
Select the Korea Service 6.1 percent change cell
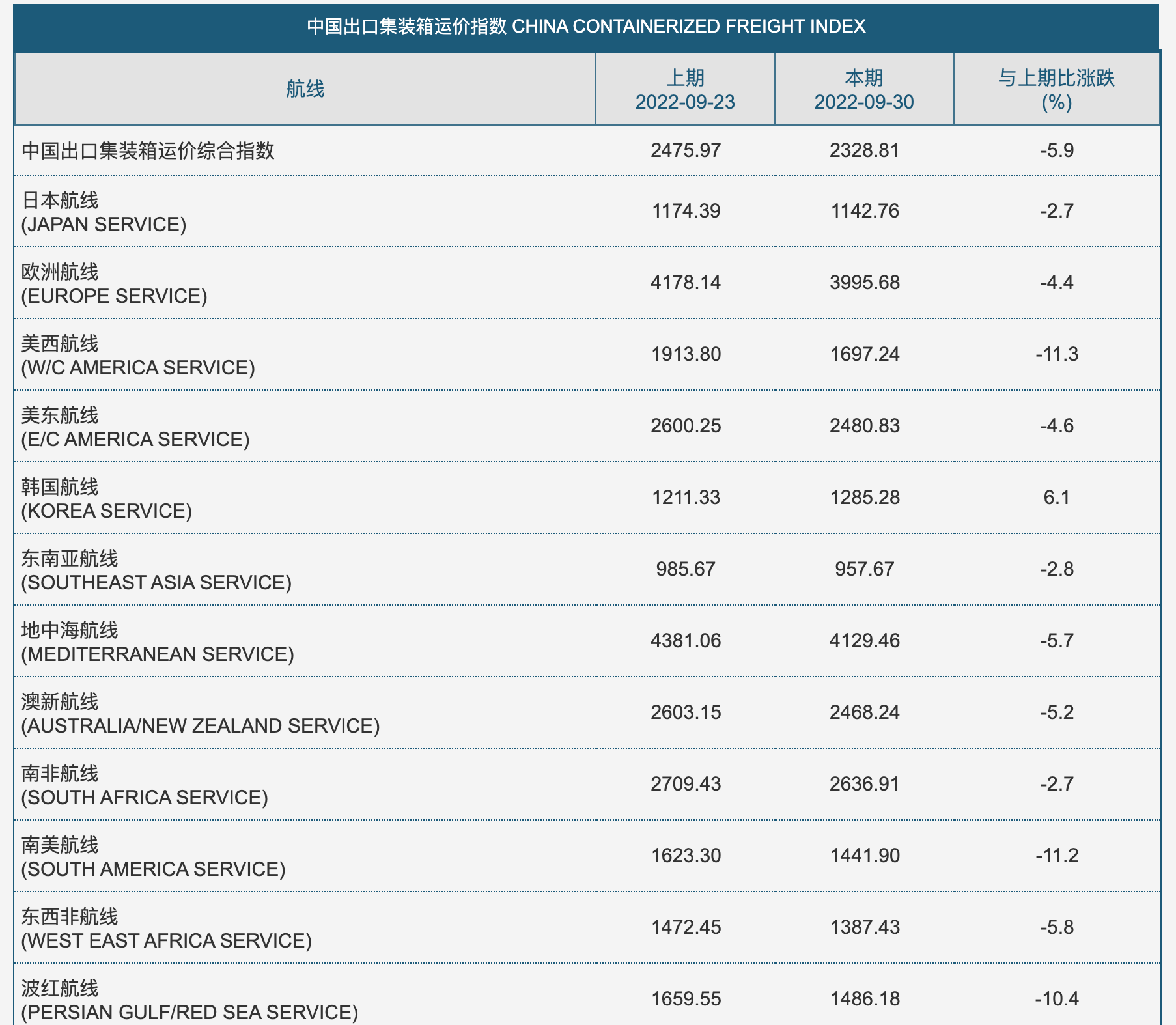click(1056, 498)
